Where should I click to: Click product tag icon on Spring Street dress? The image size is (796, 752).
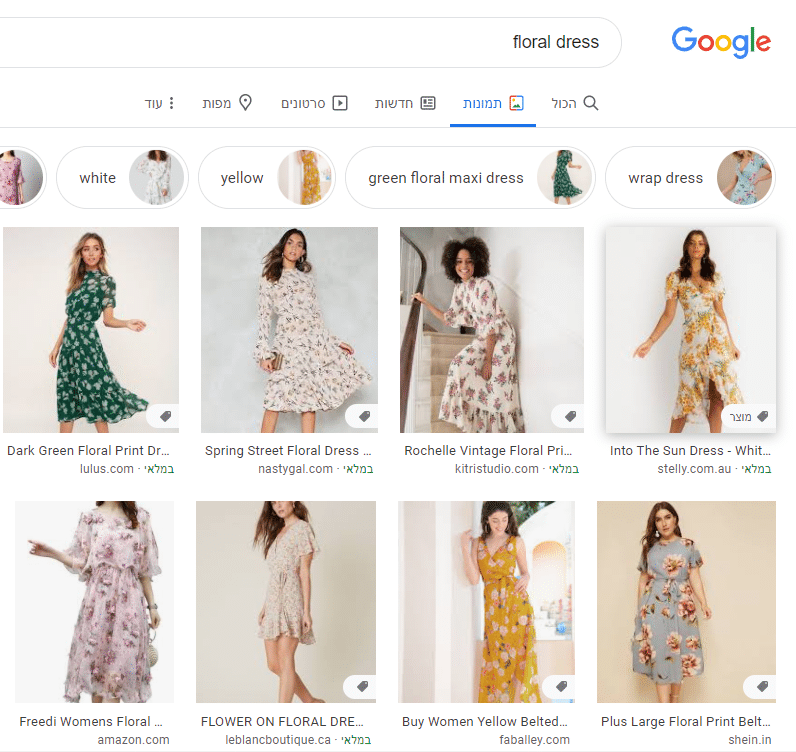tap(362, 416)
